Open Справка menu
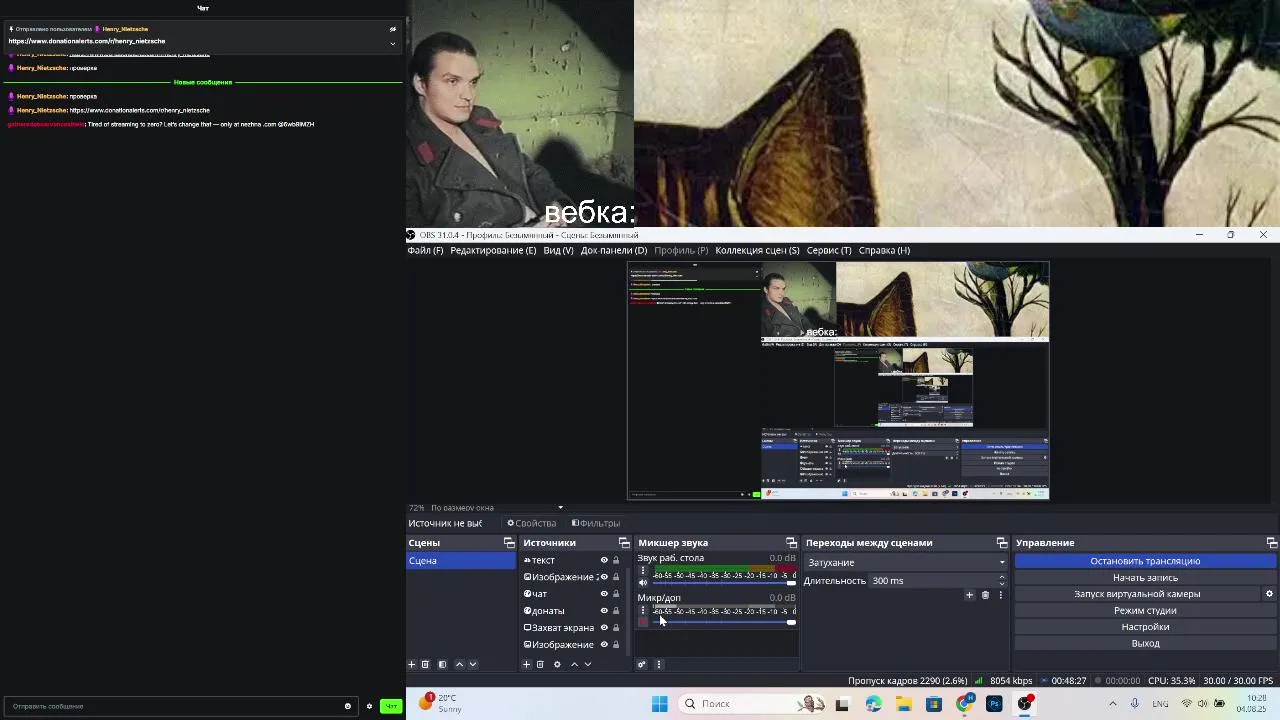This screenshot has height=720, width=1280. (x=884, y=250)
